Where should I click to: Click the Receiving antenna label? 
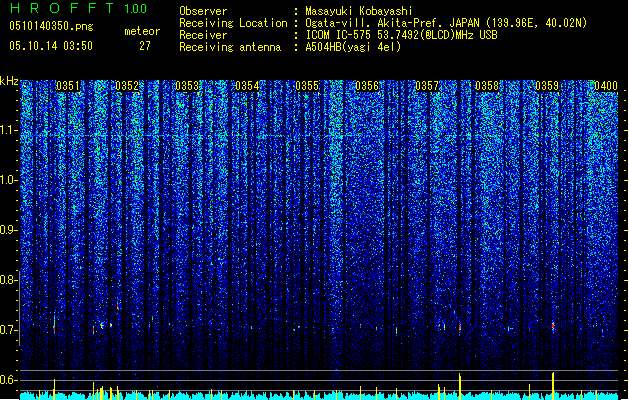point(230,47)
